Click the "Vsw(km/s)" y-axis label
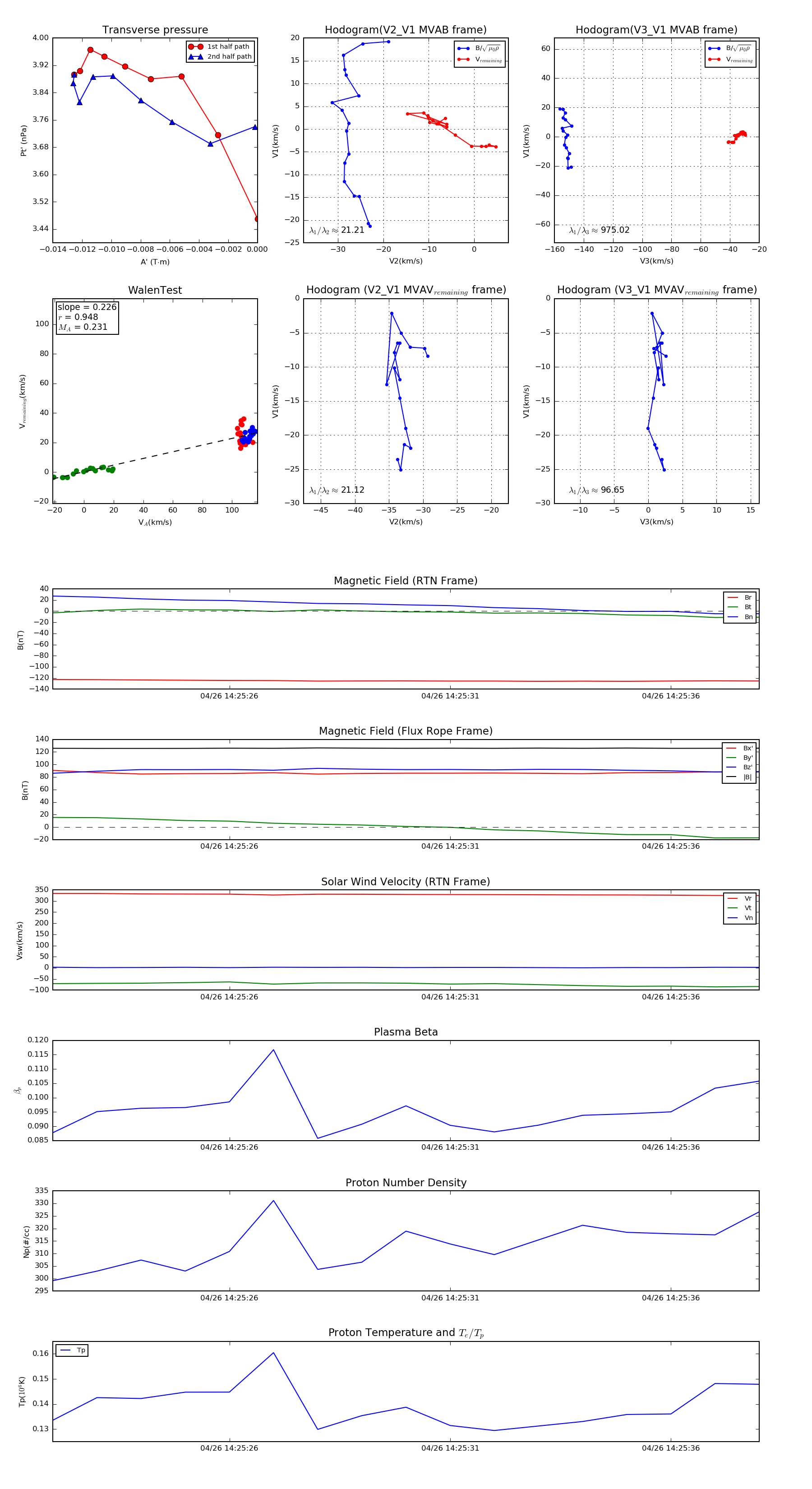812x1489 pixels. pos(20,940)
